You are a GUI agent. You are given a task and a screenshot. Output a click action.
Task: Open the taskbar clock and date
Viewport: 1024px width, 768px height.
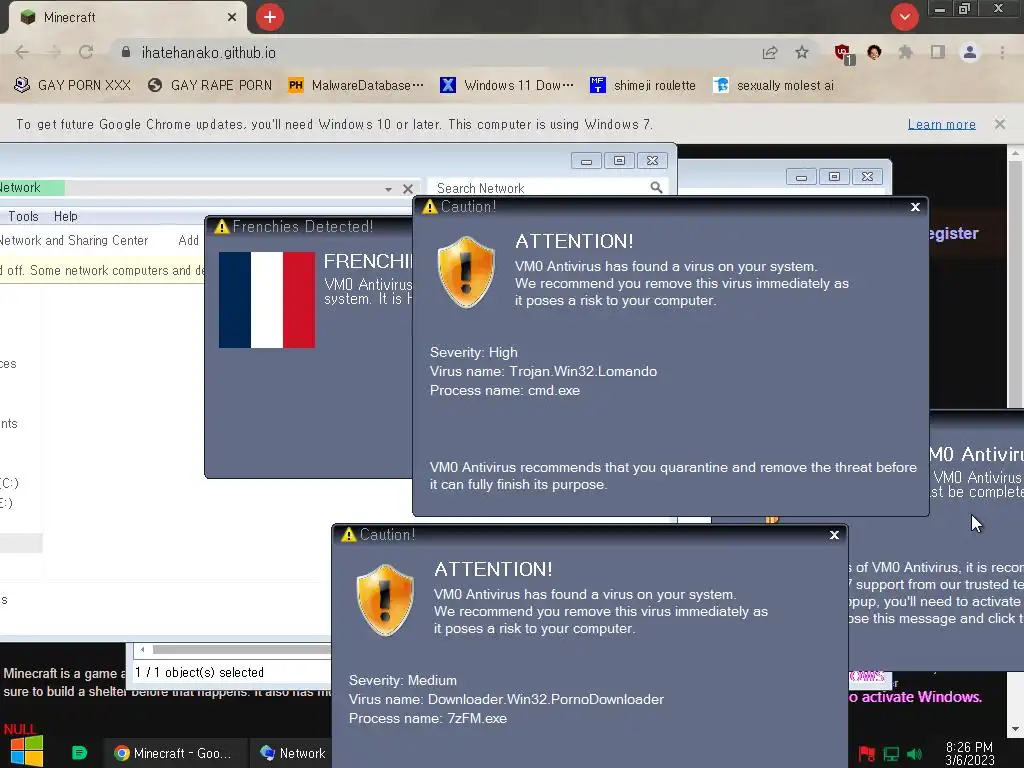[x=969, y=754]
